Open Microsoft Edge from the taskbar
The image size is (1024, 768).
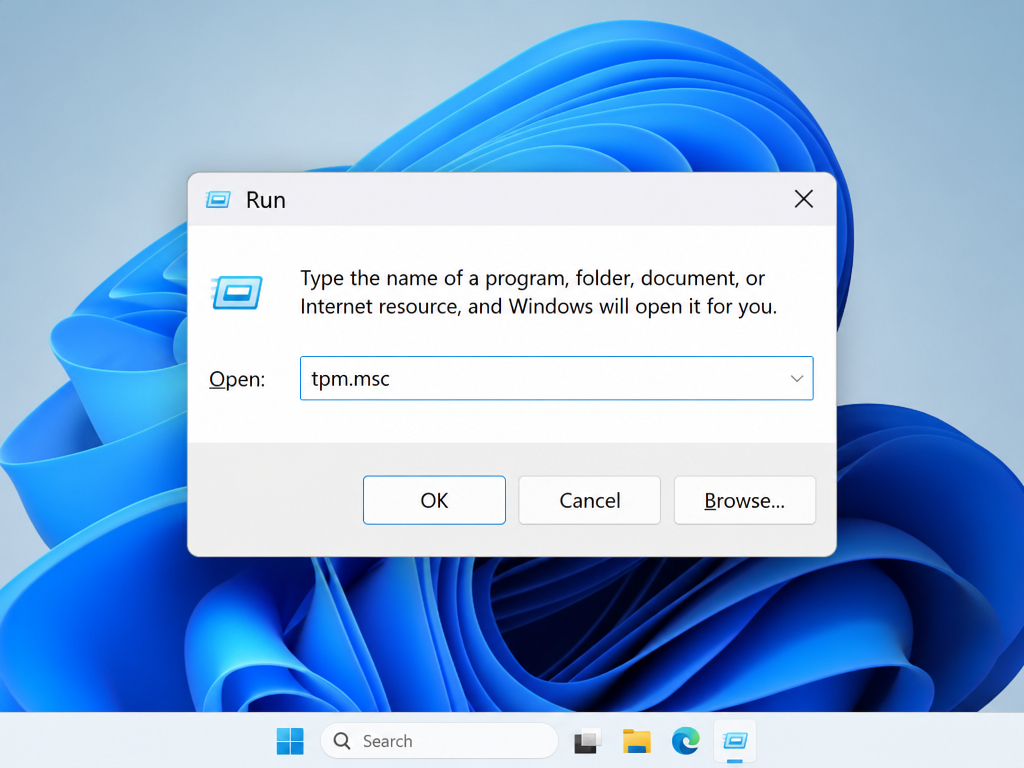686,741
